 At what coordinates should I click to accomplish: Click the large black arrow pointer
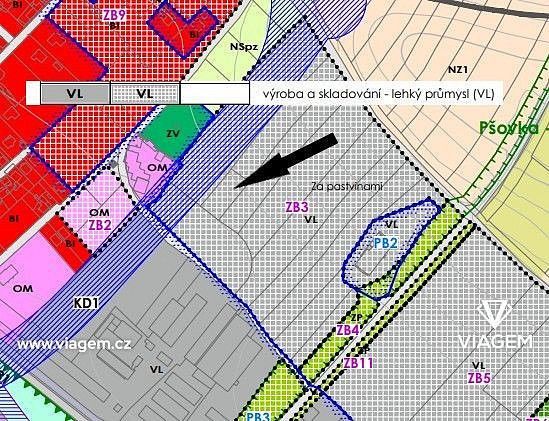point(286,161)
